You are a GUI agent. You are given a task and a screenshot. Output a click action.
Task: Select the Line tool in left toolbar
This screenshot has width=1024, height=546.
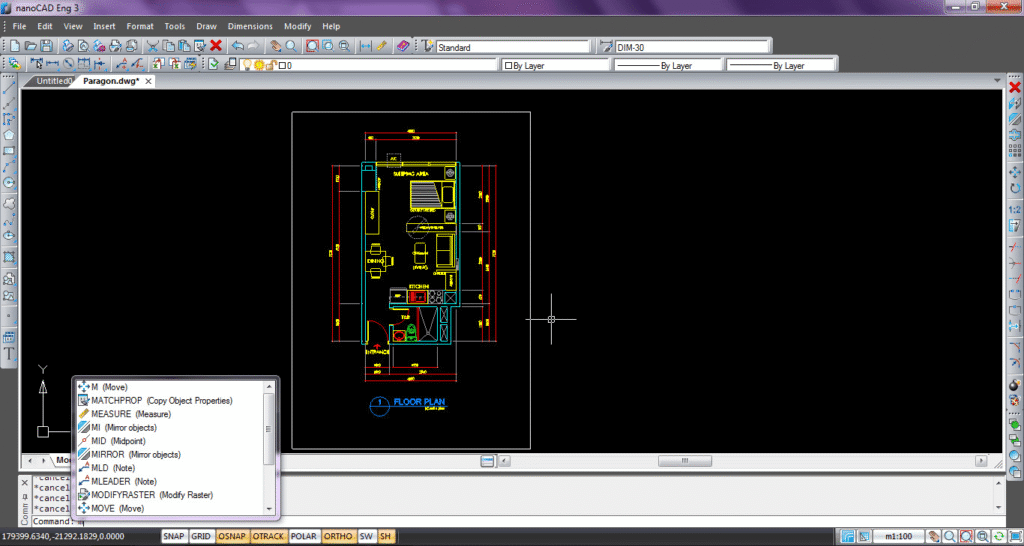click(x=9, y=86)
